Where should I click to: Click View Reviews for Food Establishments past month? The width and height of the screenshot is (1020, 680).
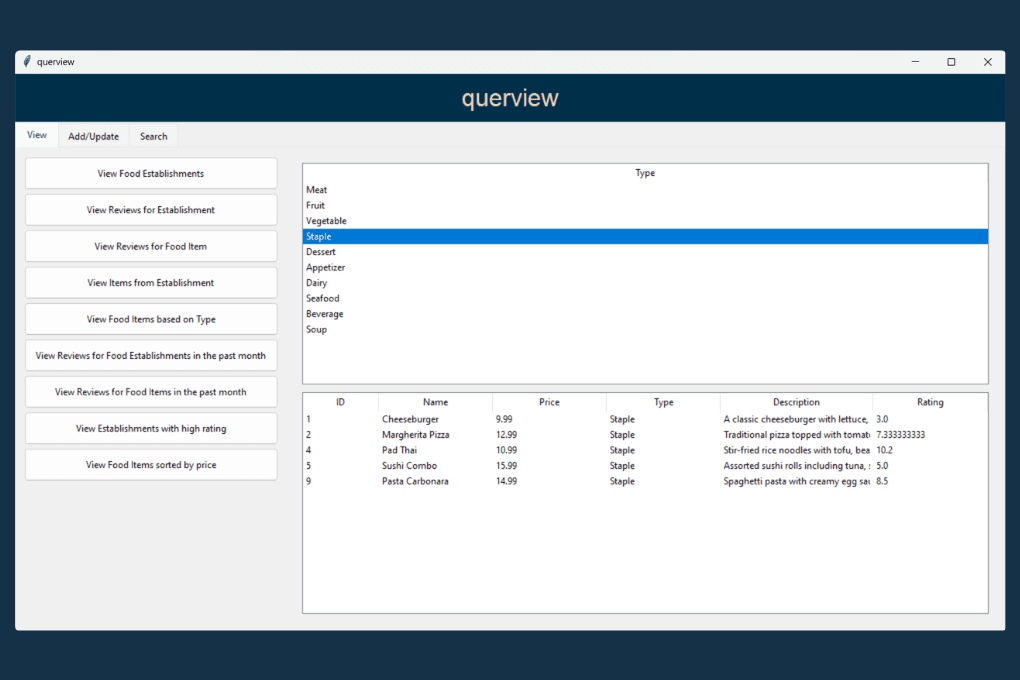[x=151, y=355]
